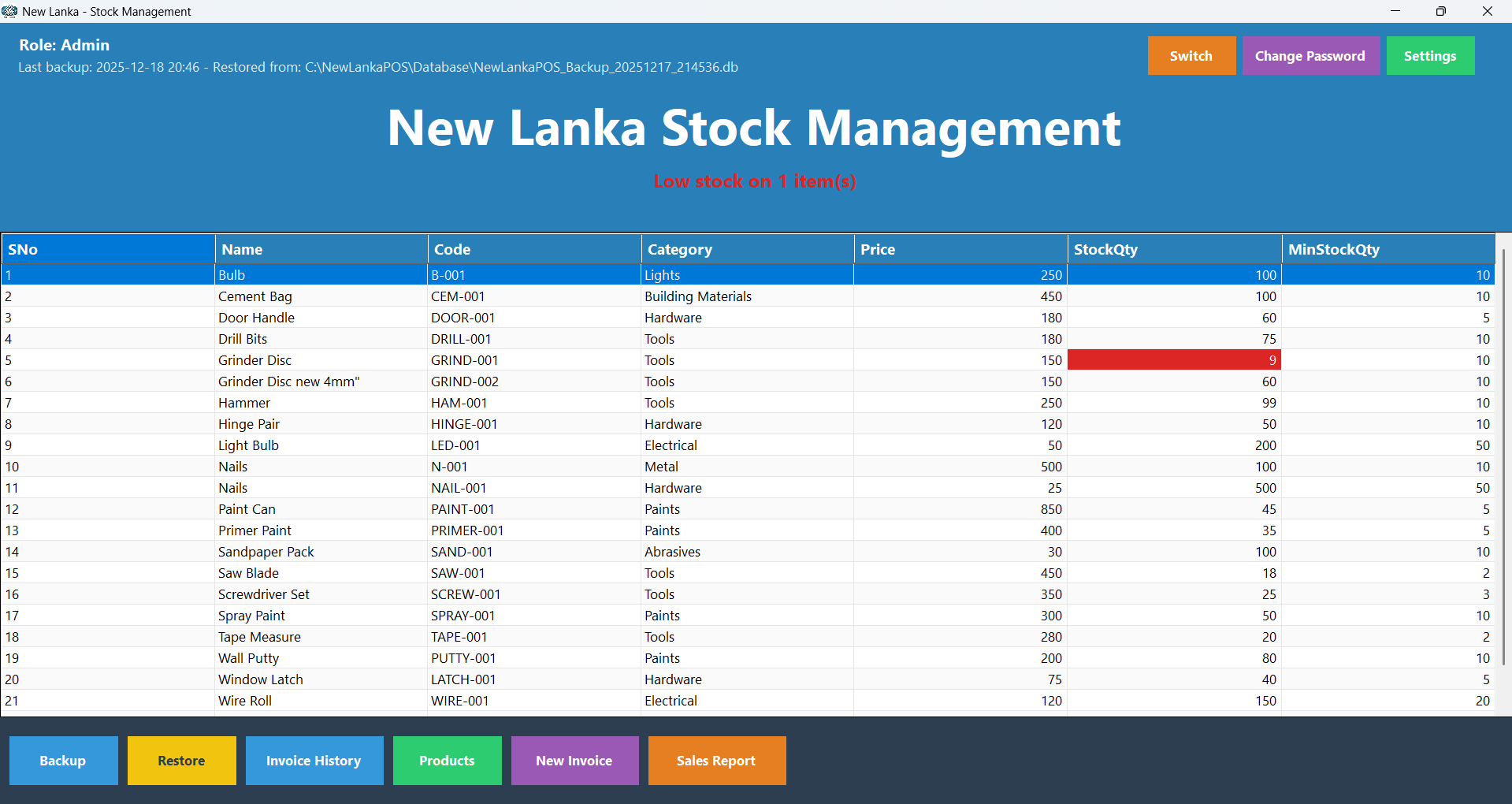Sort by the MinStockQty column header

click(1388, 249)
